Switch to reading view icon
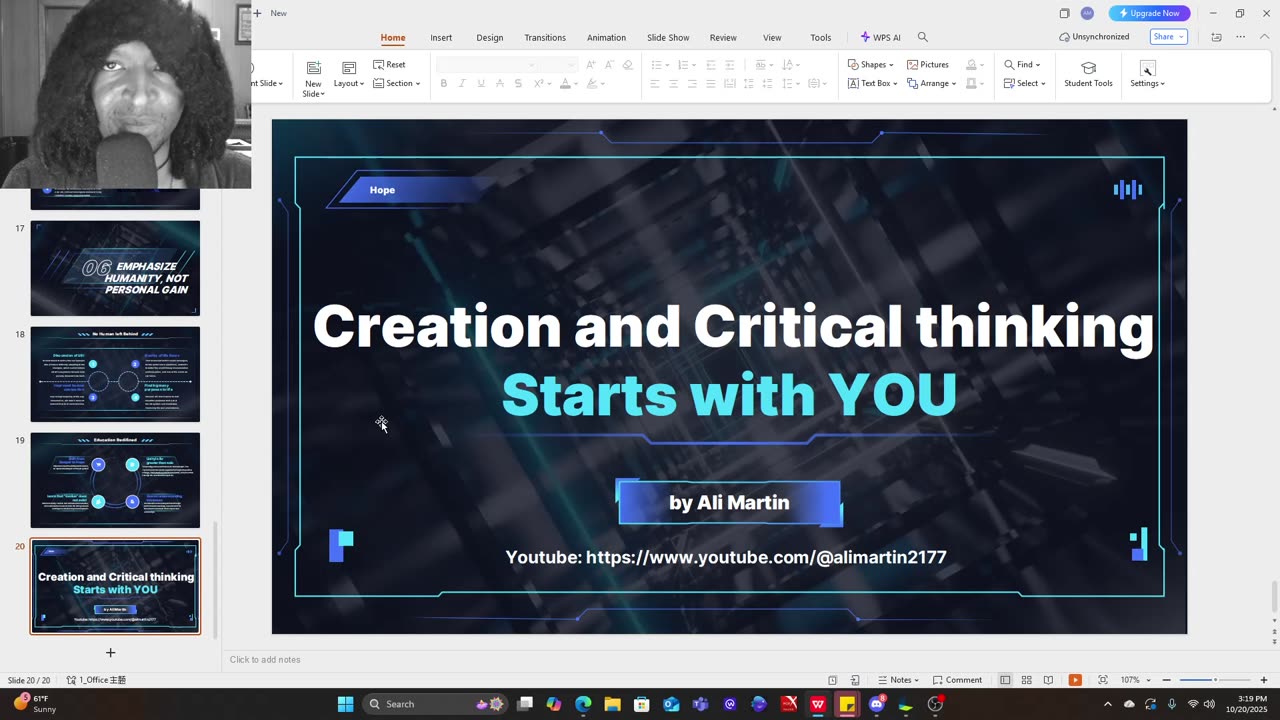 coord(1048,680)
